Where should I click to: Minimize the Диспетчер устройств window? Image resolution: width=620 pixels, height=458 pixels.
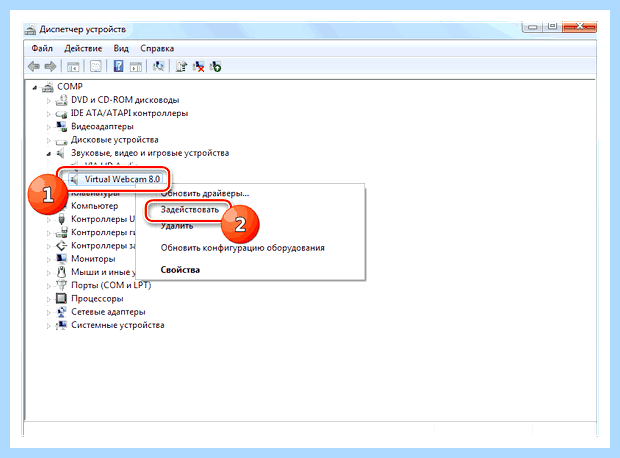[533, 27]
